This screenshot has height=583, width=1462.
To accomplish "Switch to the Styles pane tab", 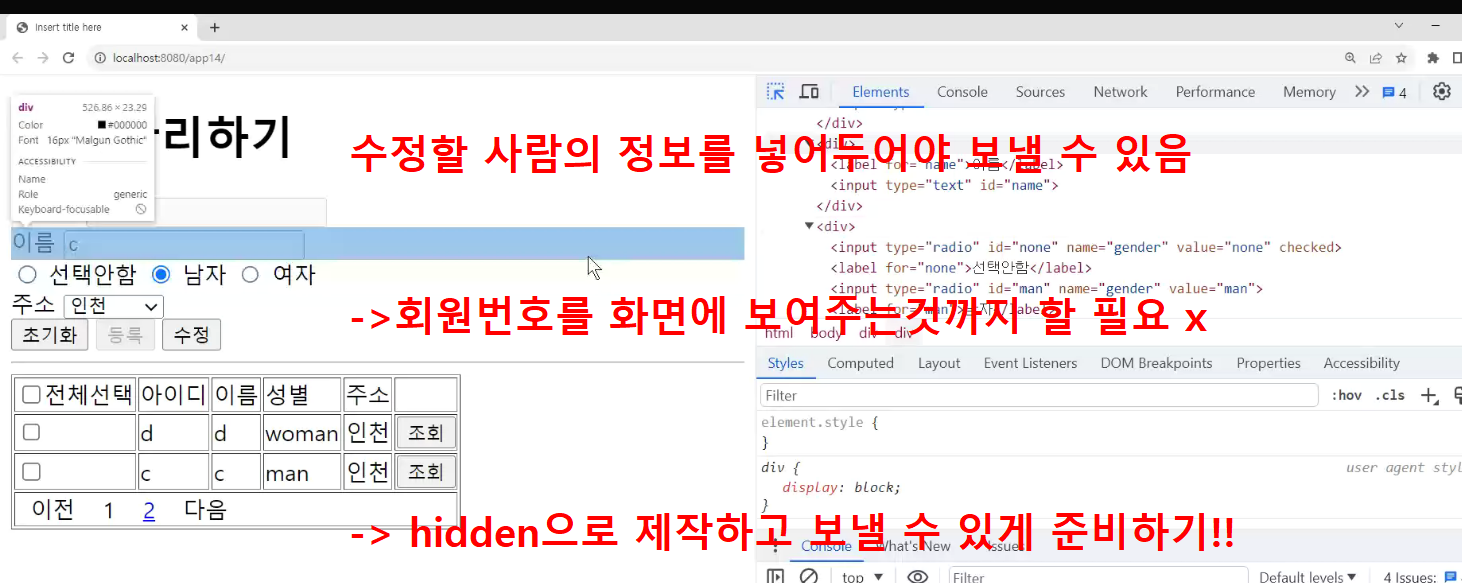I will [x=786, y=363].
